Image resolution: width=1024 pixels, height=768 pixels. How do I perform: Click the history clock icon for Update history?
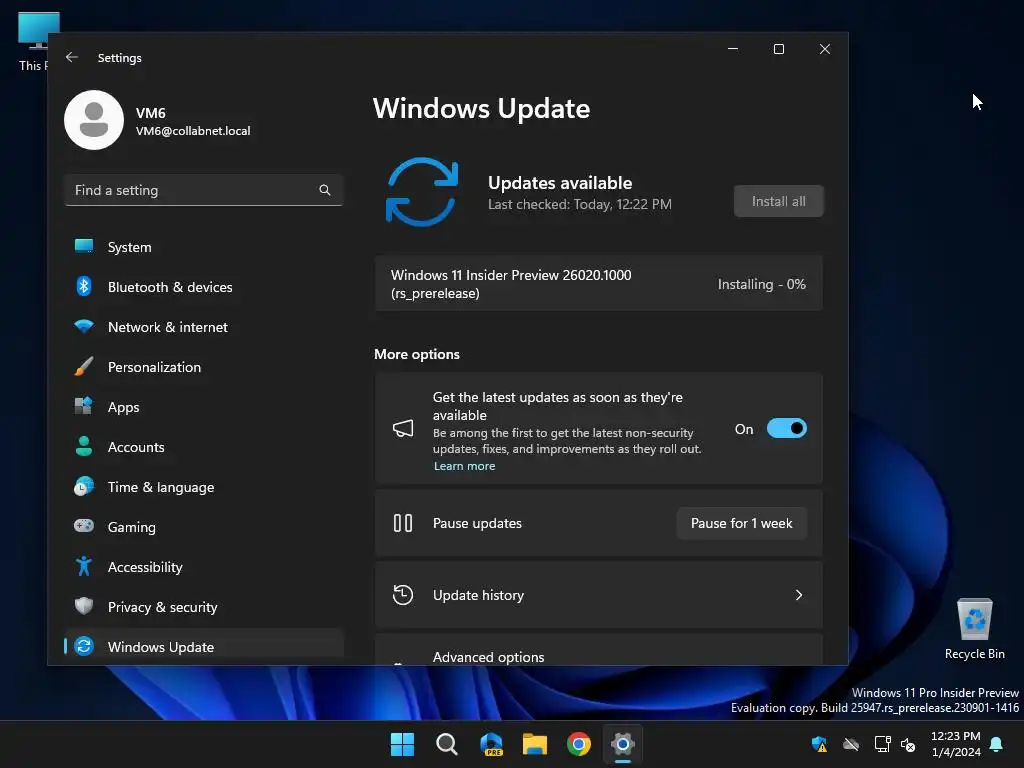coord(403,595)
